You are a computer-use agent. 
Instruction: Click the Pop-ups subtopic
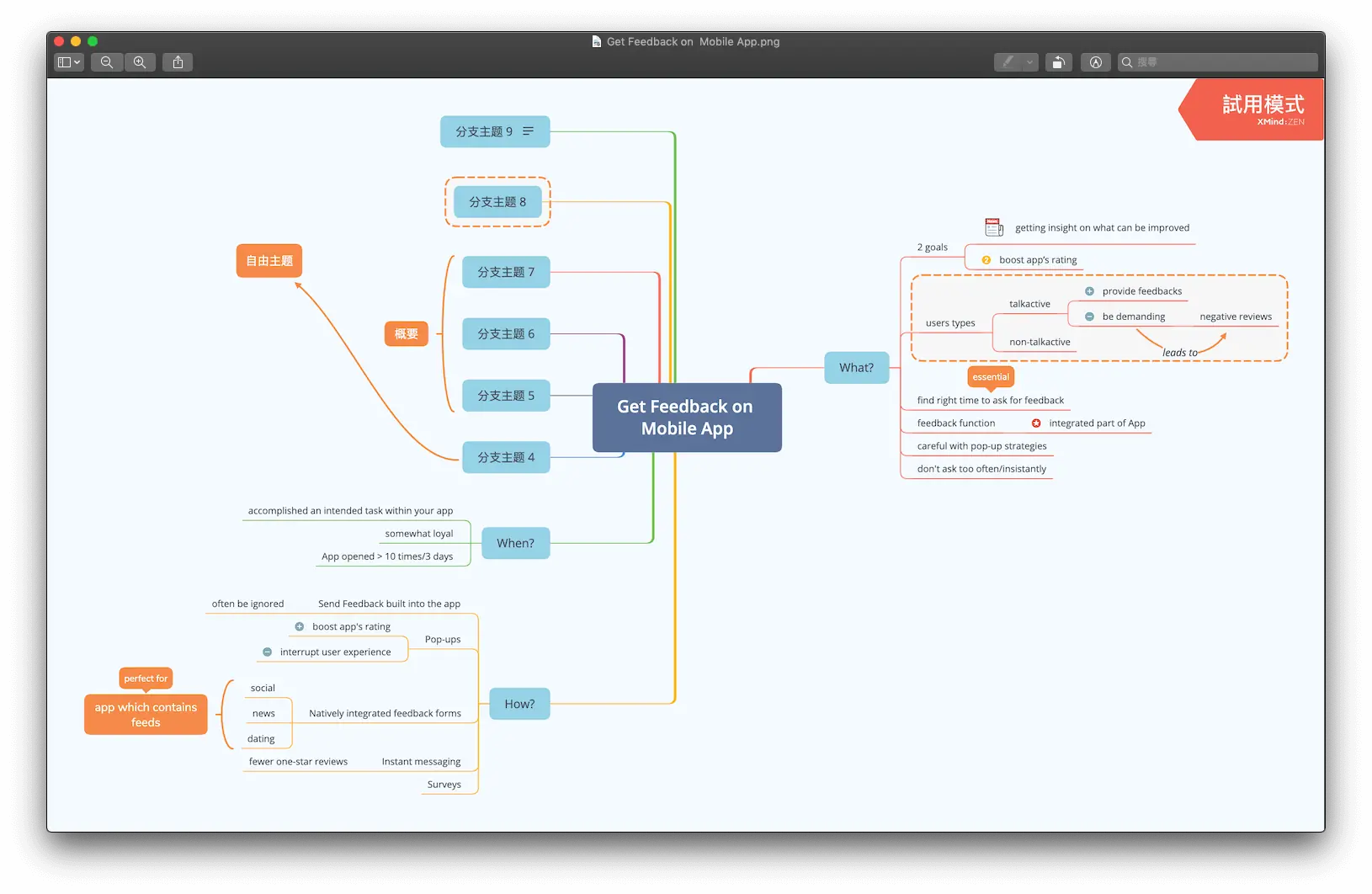443,640
